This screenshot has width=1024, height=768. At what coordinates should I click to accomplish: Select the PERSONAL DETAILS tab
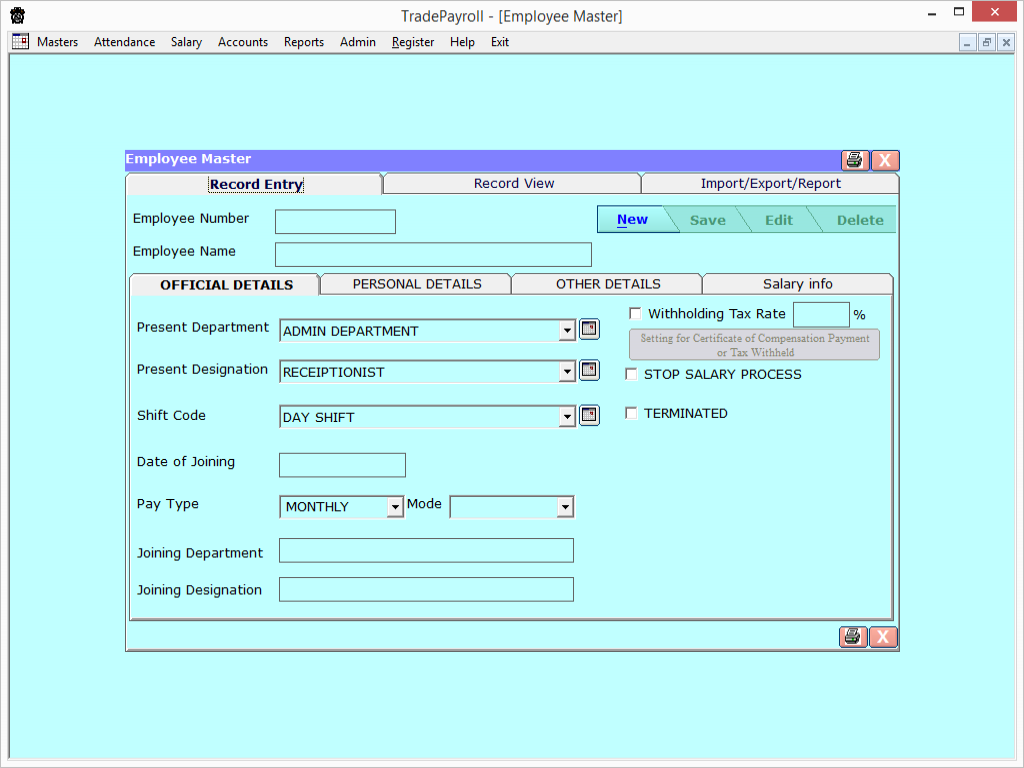(x=417, y=284)
